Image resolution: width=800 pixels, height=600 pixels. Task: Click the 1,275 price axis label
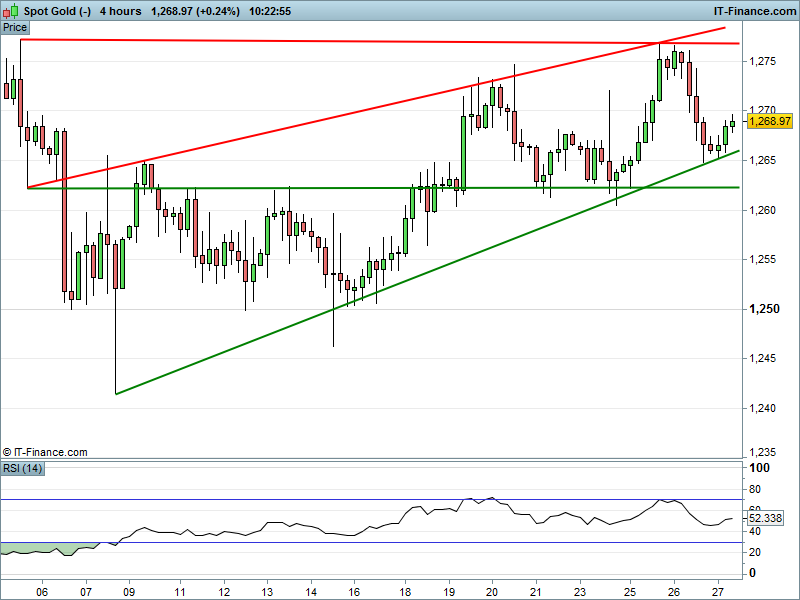coord(762,61)
